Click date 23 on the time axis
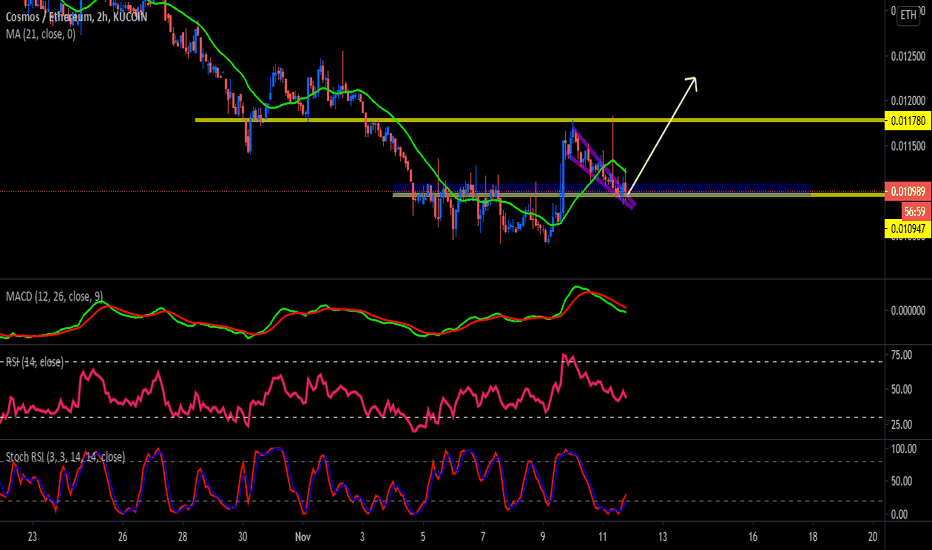 coord(32,537)
